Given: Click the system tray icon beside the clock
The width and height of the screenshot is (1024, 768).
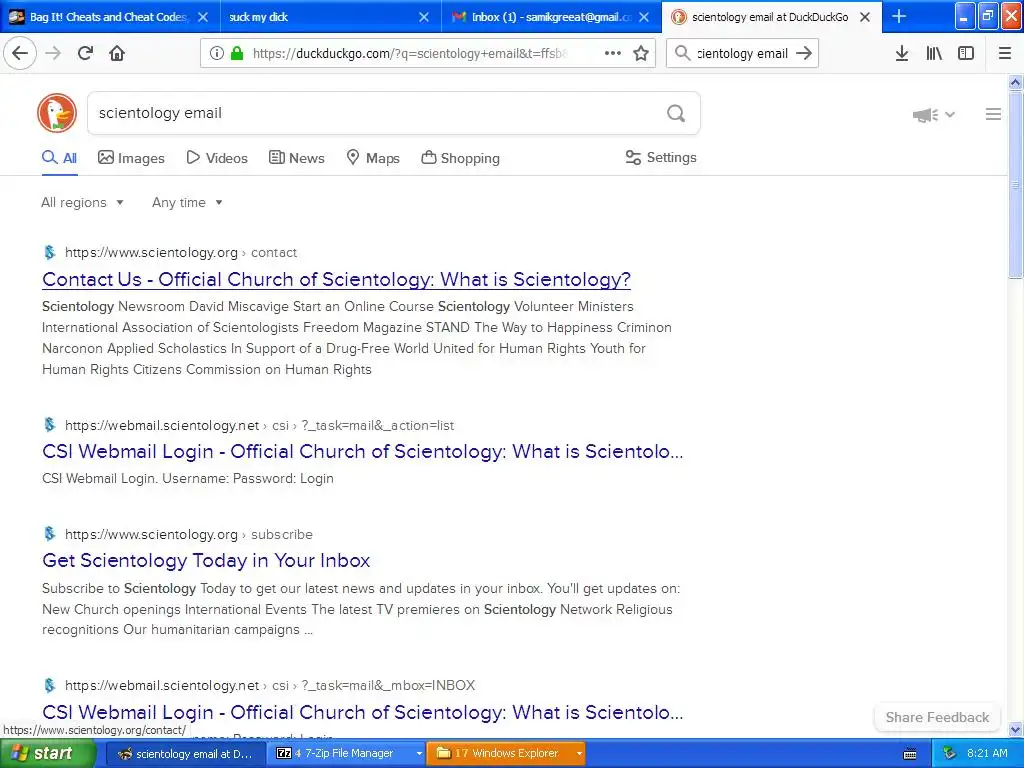Looking at the screenshot, I should click(x=949, y=754).
